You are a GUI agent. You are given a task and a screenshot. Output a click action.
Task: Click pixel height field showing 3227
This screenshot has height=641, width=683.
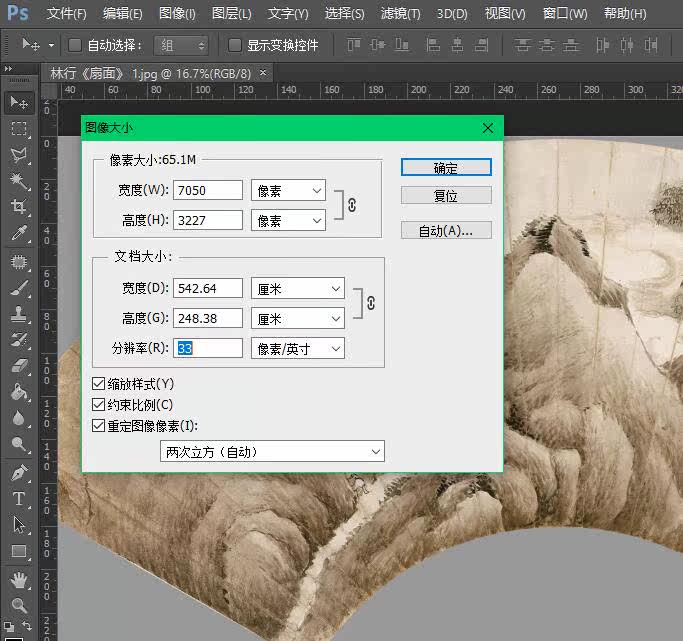[208, 220]
